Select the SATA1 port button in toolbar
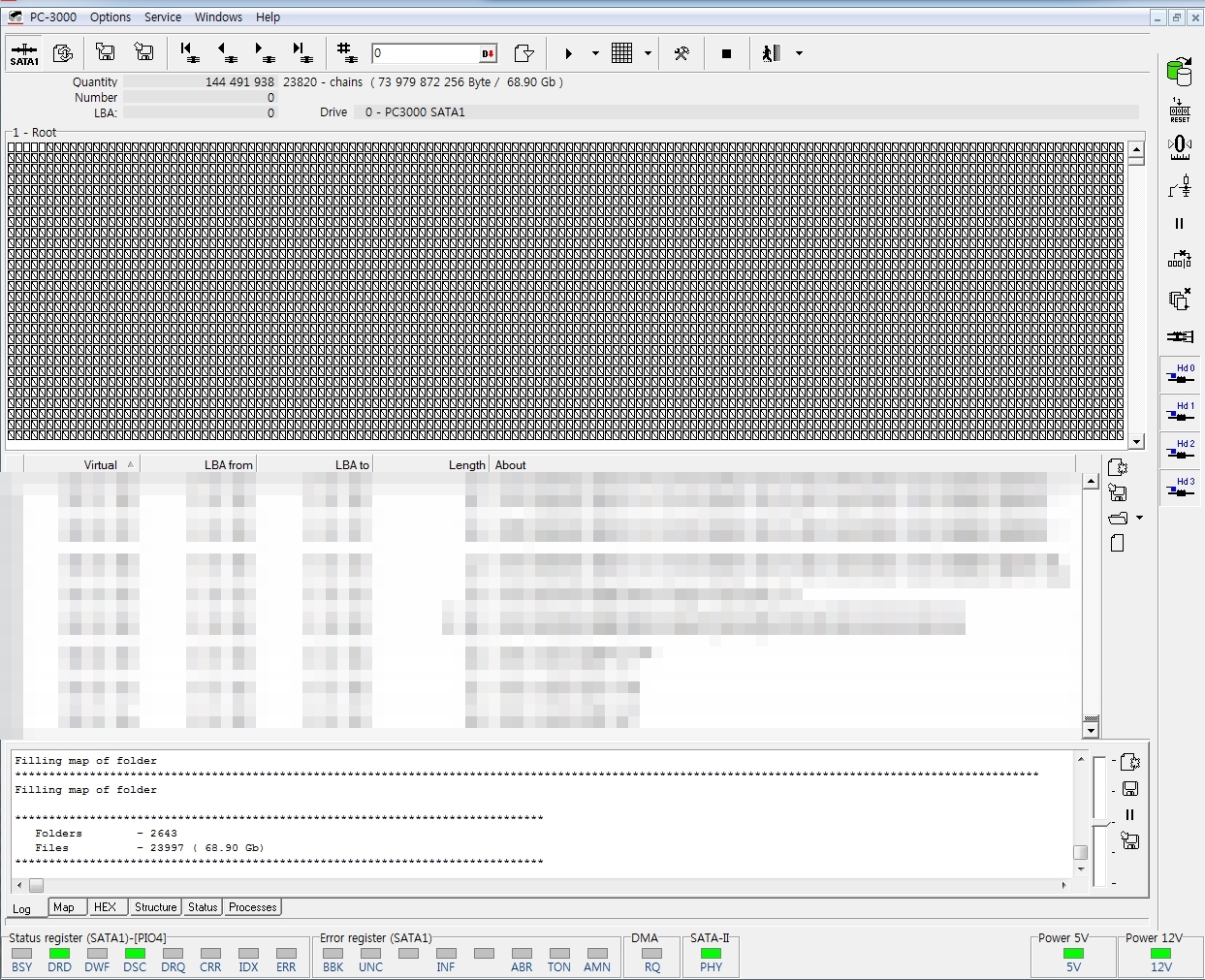The image size is (1205, 980). coord(24,53)
